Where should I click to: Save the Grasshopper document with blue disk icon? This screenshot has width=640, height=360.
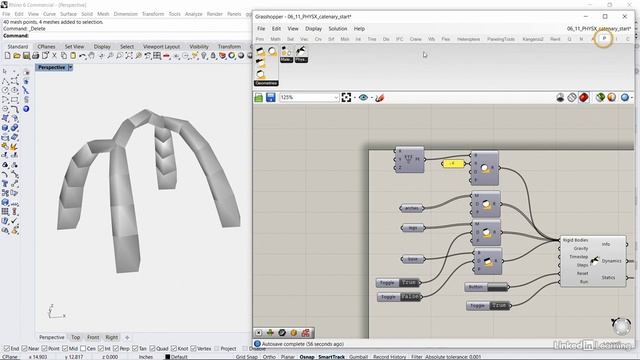(x=271, y=98)
